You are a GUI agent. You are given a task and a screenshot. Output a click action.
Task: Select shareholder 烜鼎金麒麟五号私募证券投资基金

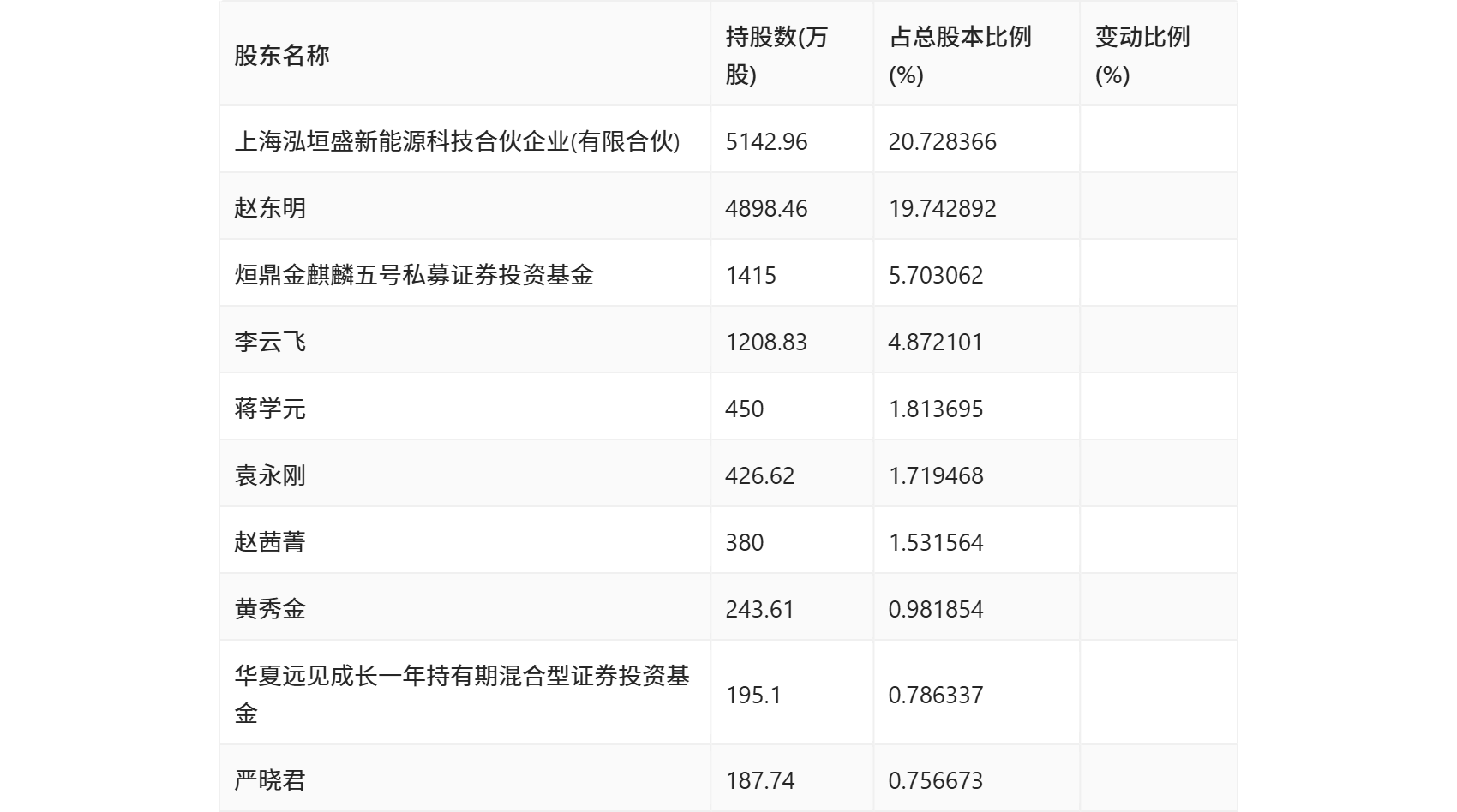pos(414,275)
